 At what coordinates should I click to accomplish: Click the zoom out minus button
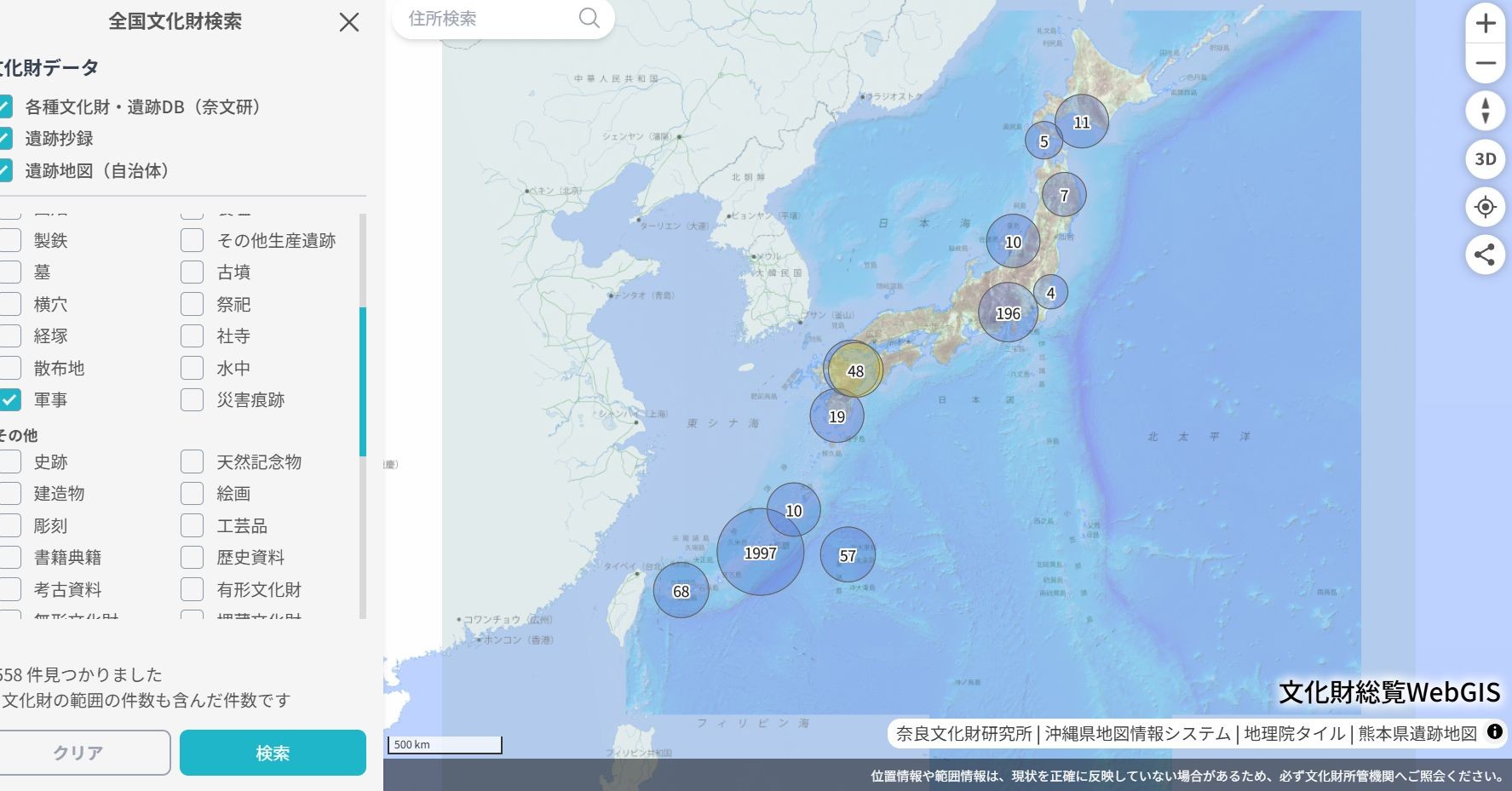(x=1485, y=64)
